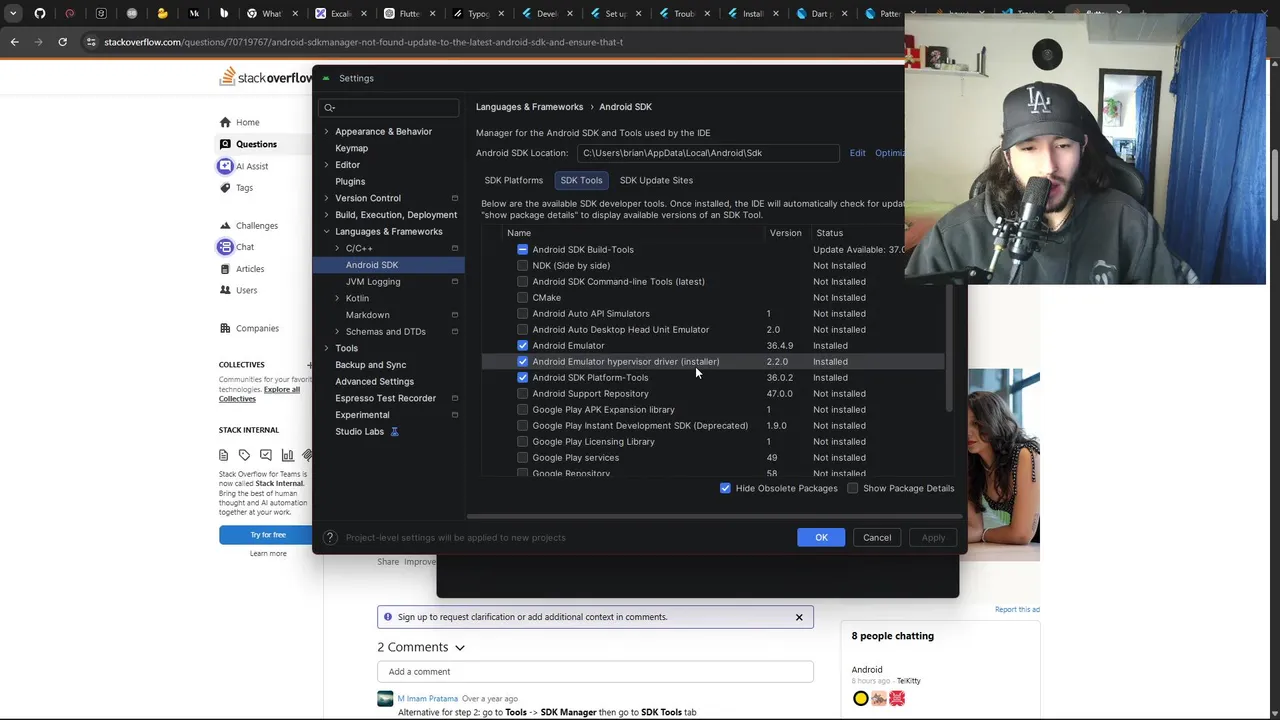Toggle Android SDK Build-Tools checkbox
Viewport: 1280px width, 720px height.
[522, 250]
